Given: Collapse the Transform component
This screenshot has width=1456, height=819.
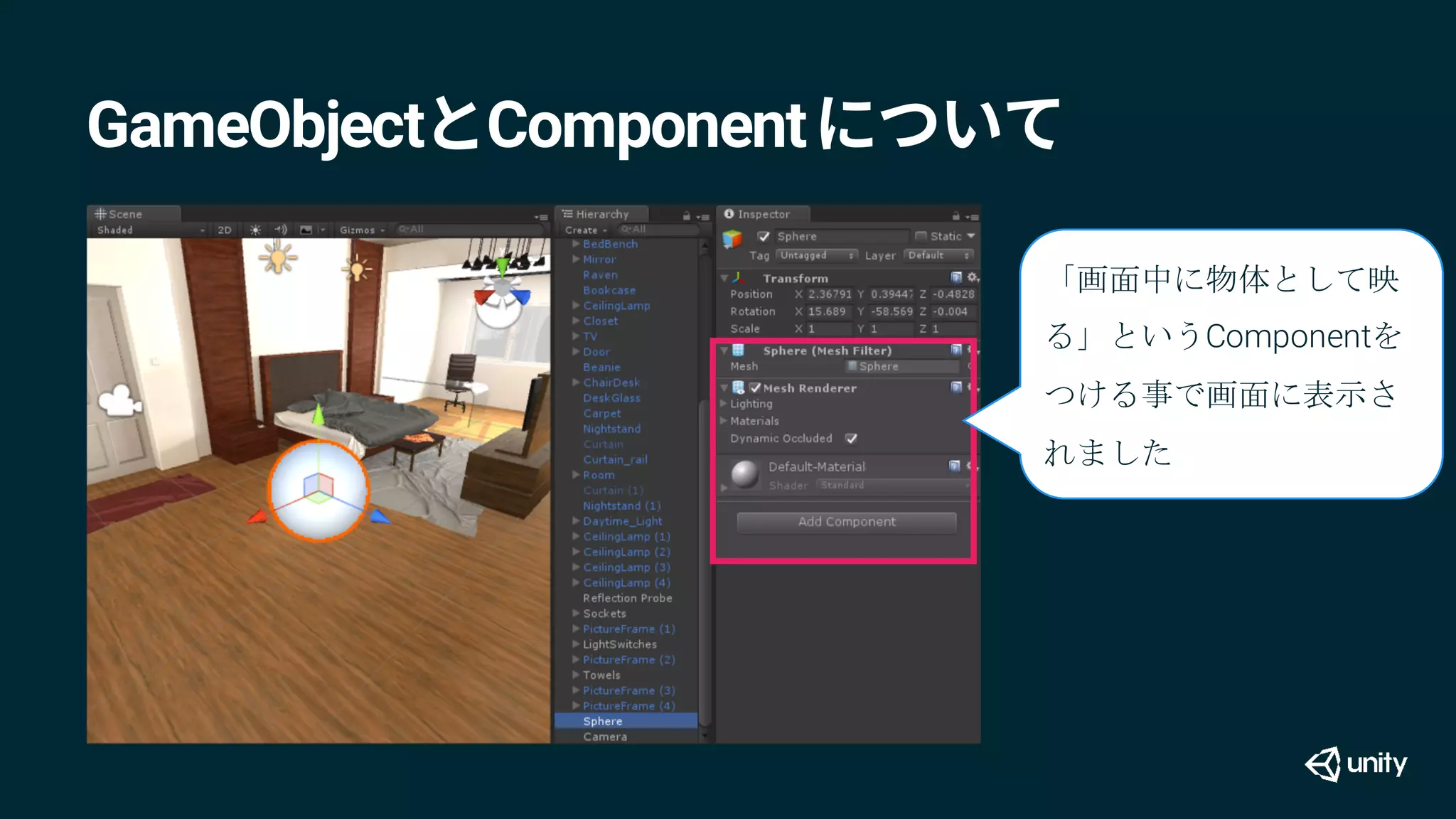Looking at the screenshot, I should coord(724,278).
